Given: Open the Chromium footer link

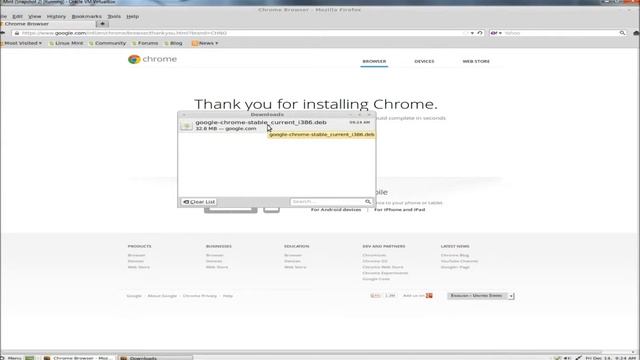Looking at the screenshot, I should [374, 255].
